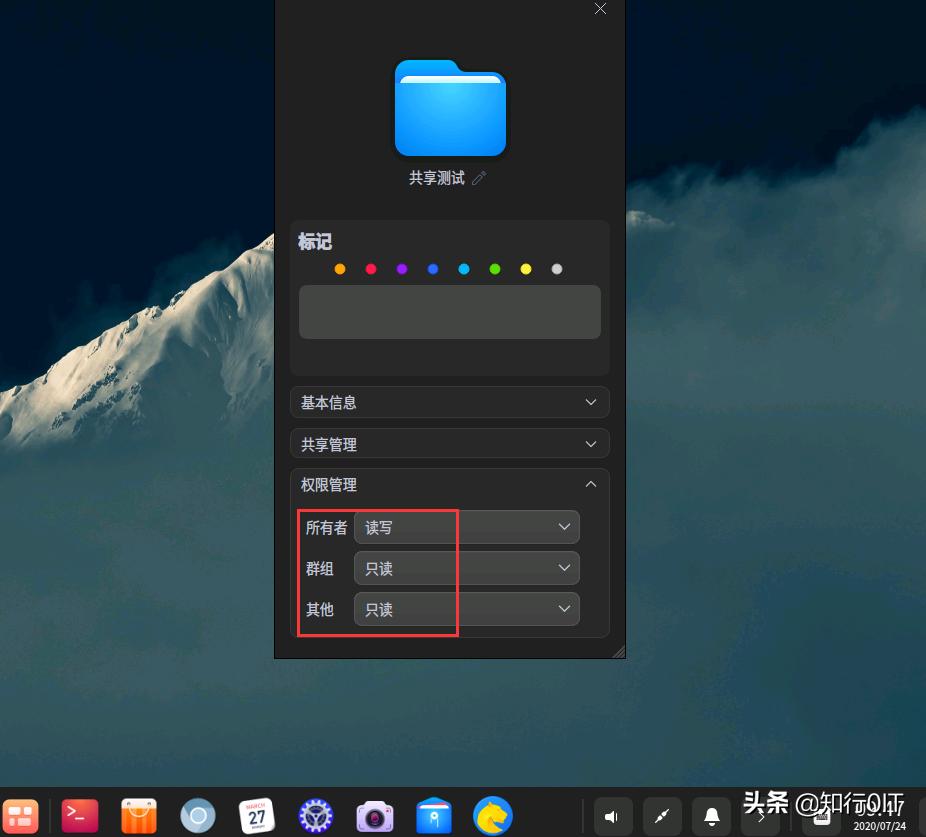Open the File Manager dock icon
Viewport: 926px width, 837px height.
[x=433, y=816]
